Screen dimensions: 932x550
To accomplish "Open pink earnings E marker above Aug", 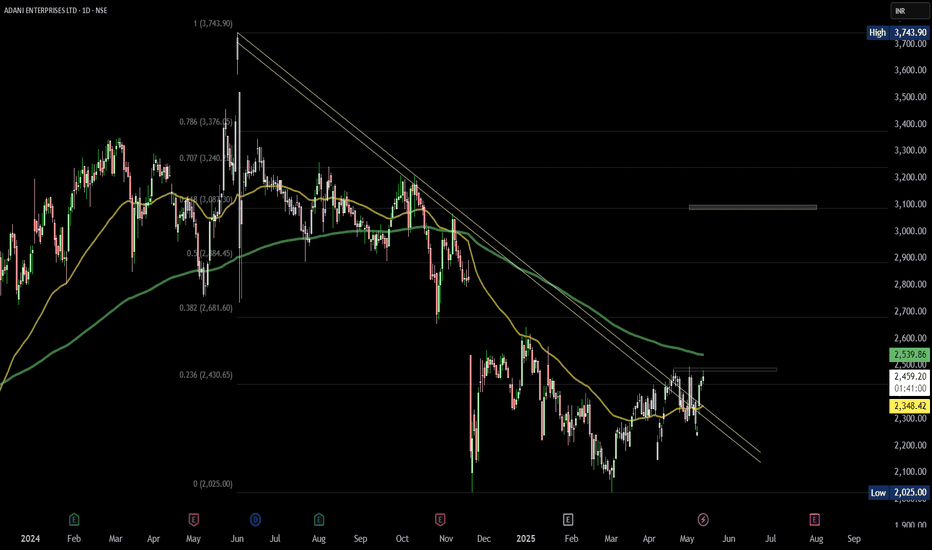I will [x=814, y=520].
